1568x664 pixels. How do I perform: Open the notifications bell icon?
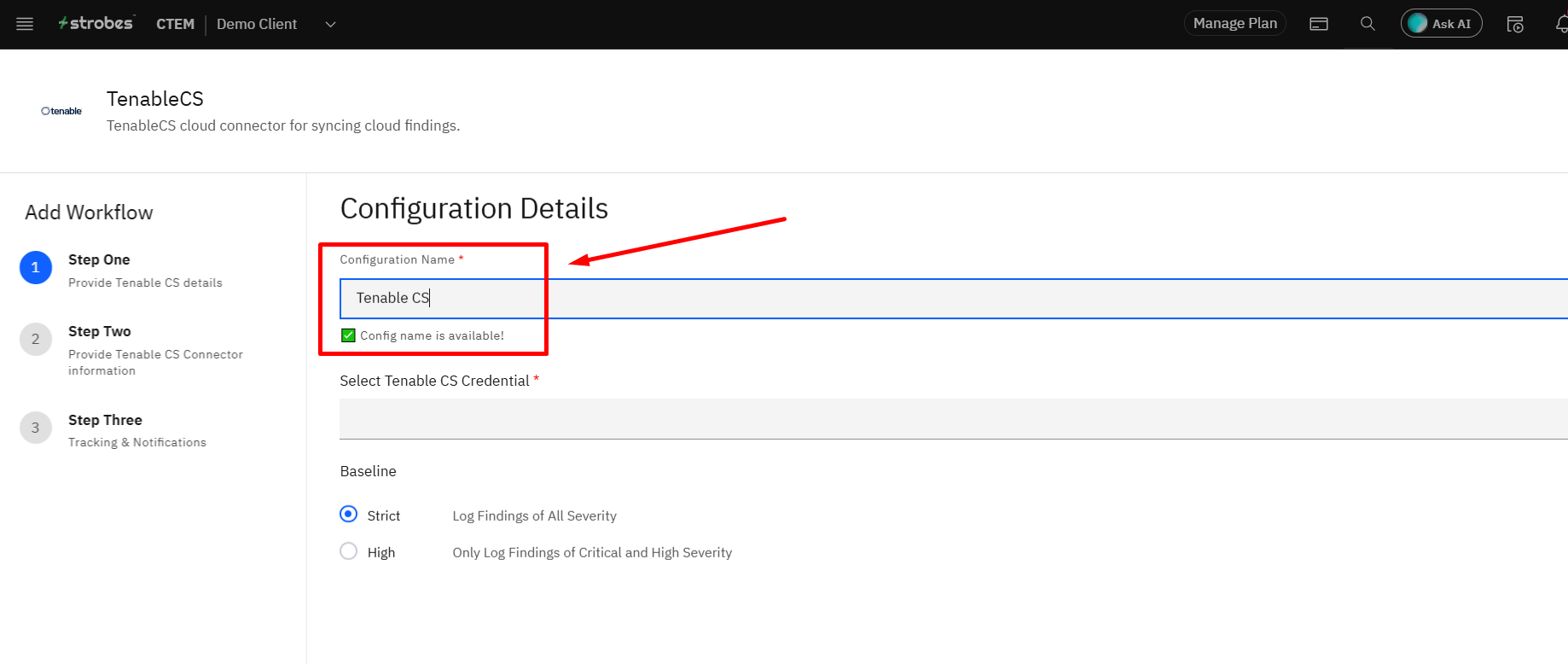coord(1561,24)
